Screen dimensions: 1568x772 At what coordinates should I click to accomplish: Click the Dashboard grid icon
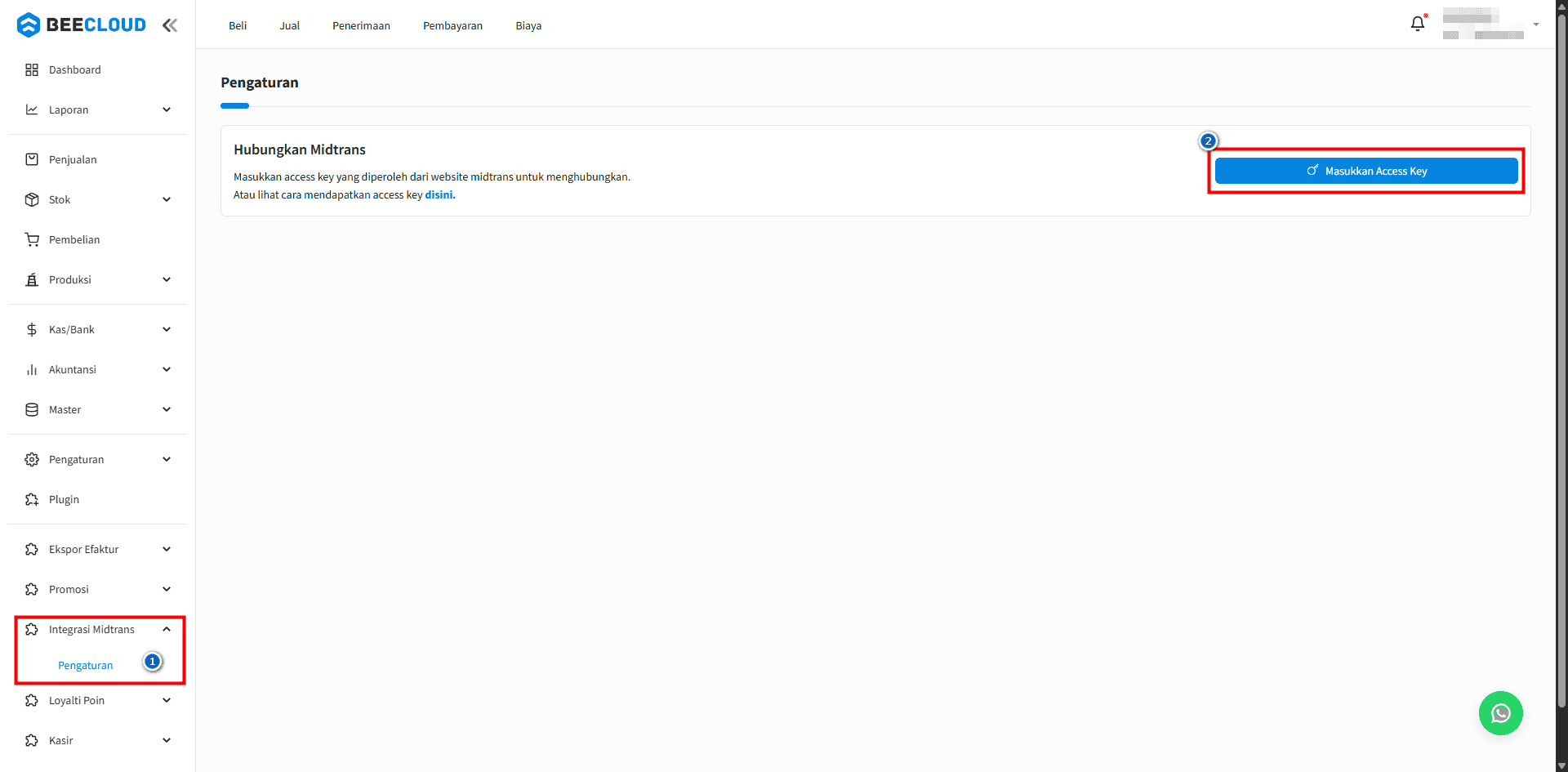point(32,70)
